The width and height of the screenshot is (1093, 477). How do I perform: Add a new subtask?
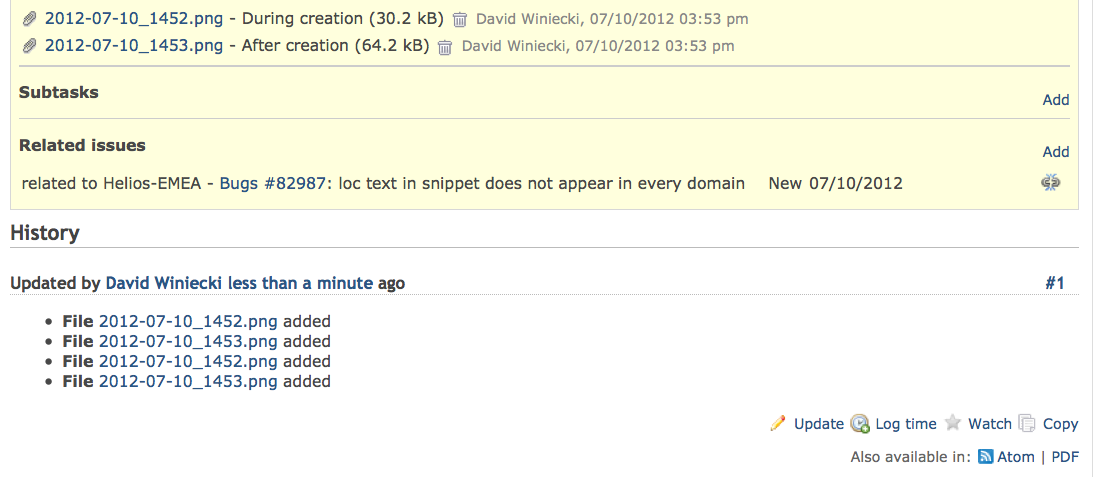click(1055, 100)
